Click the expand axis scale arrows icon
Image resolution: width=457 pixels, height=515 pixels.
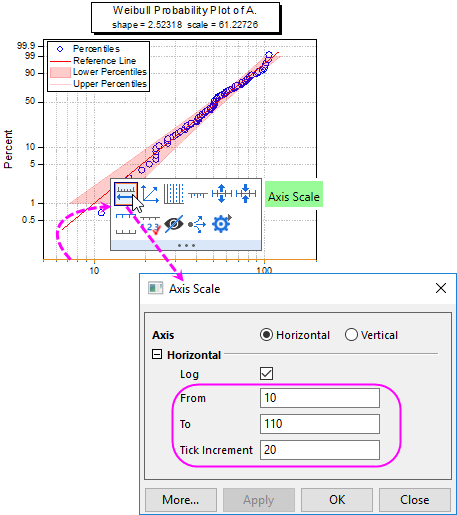pos(222,193)
